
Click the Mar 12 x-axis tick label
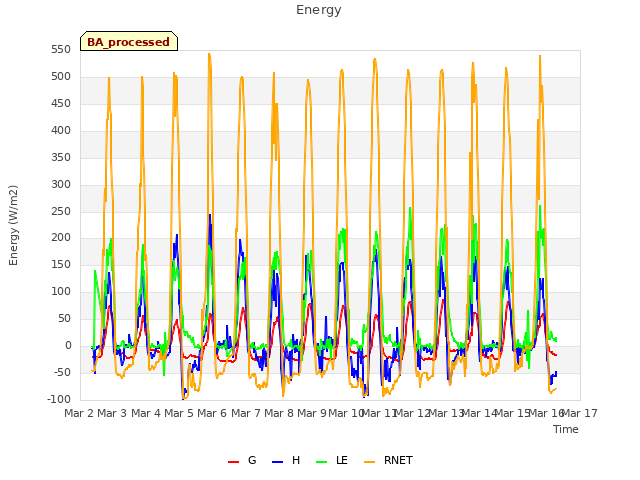(412, 413)
